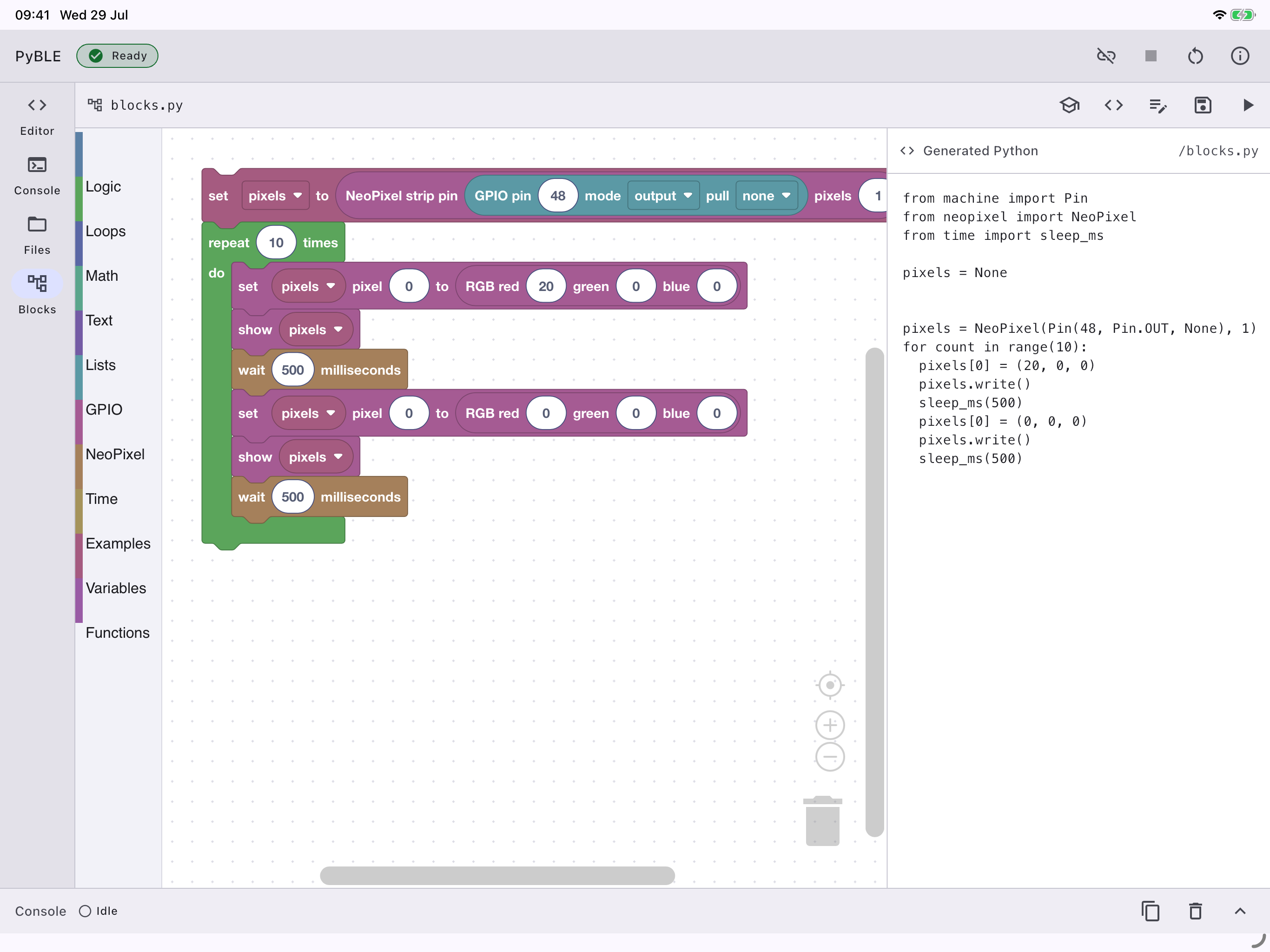Click the Generated Python code icon
1270x952 pixels.
[907, 151]
